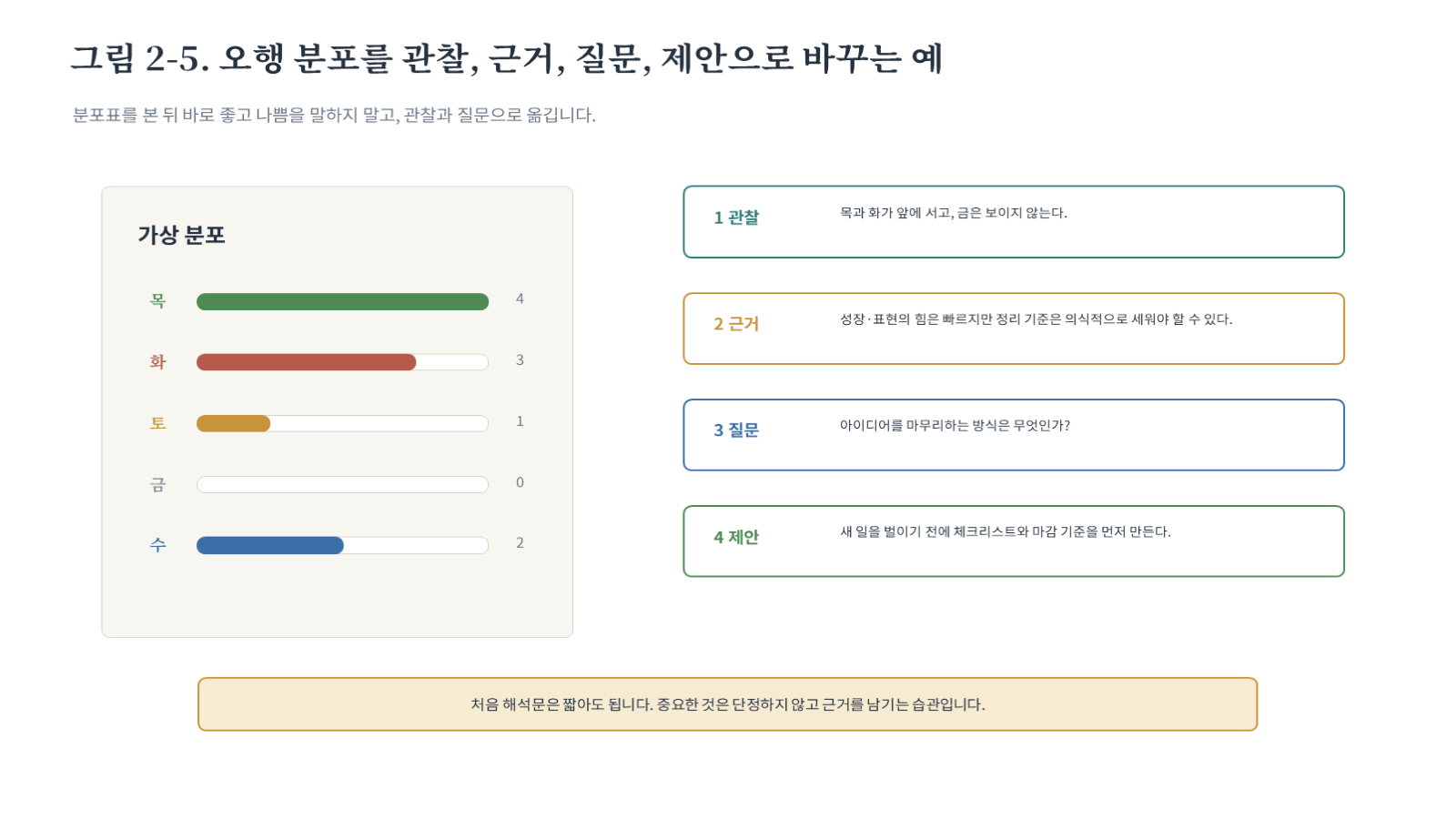The height and width of the screenshot is (819, 1456).
Task: Click the green 목 distribution bar
Action: coord(342,301)
